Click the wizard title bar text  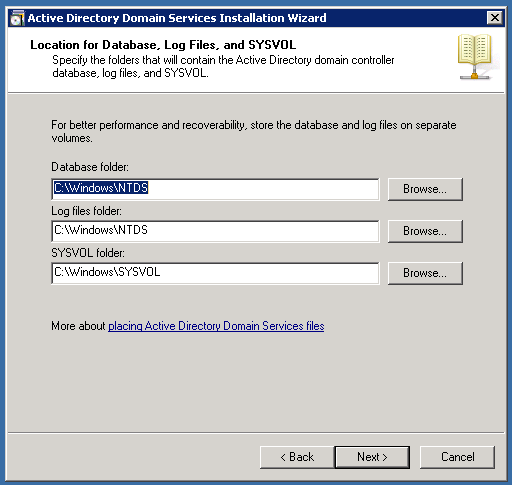click(x=177, y=18)
